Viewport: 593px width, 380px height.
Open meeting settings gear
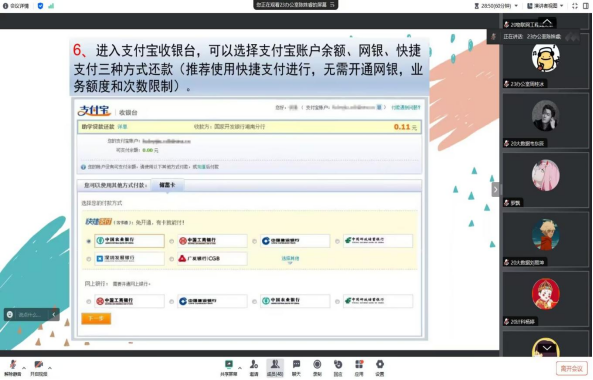click(x=379, y=368)
